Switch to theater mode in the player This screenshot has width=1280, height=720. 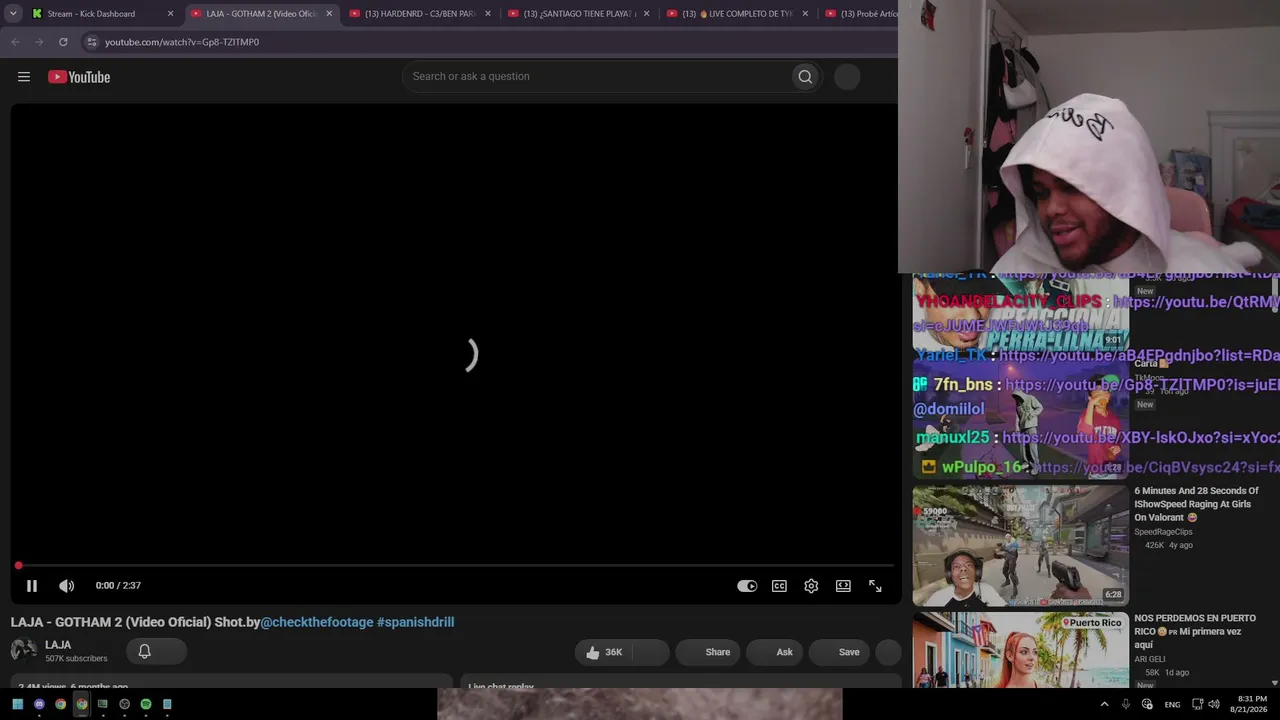coord(843,586)
